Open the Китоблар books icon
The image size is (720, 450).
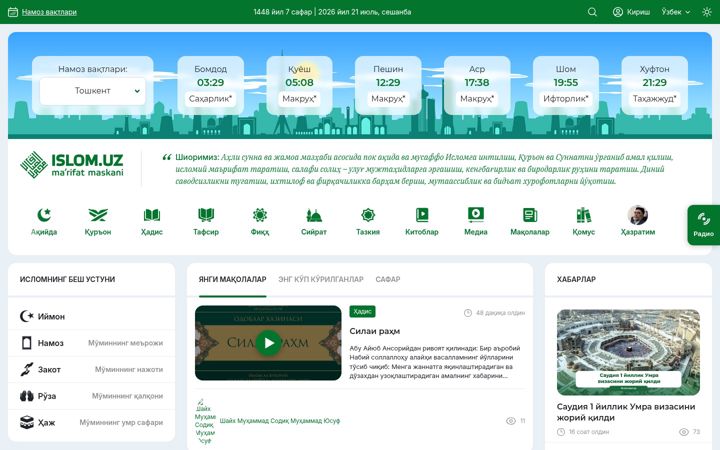tap(422, 215)
